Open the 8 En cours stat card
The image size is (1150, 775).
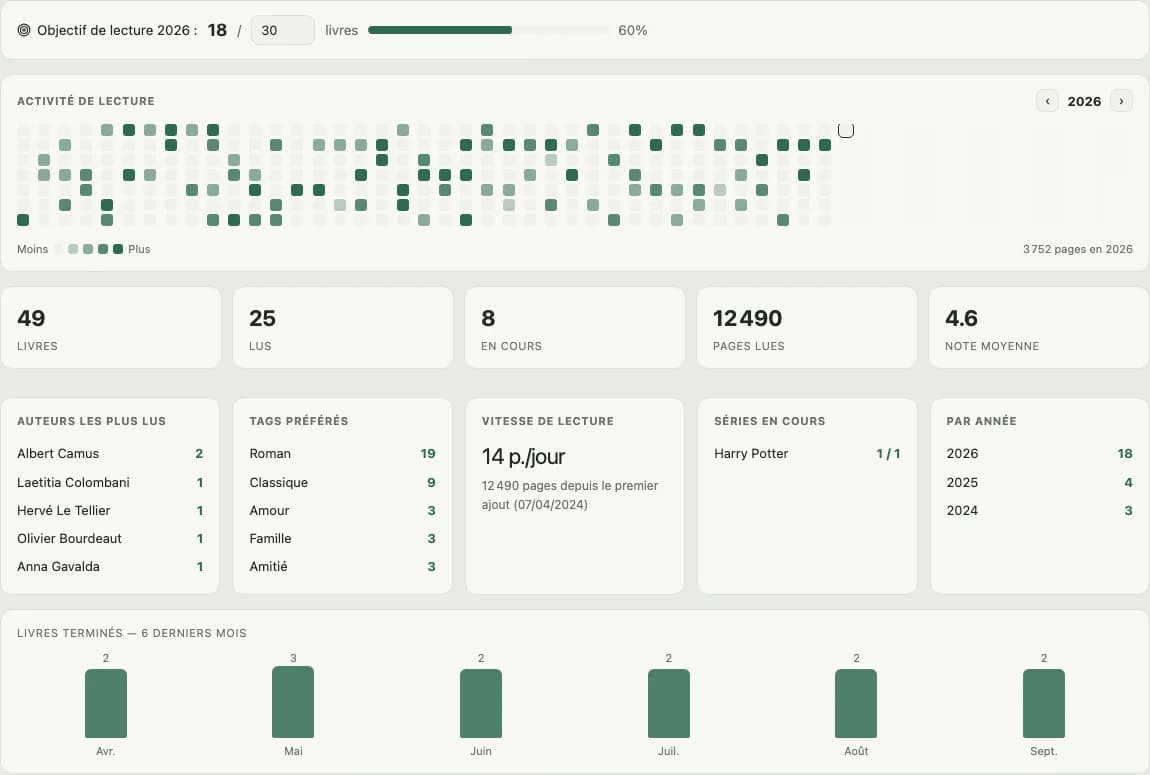[x=574, y=328]
